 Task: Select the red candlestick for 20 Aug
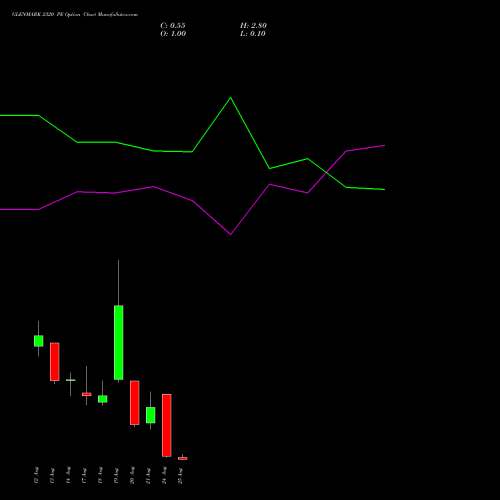pos(135,403)
